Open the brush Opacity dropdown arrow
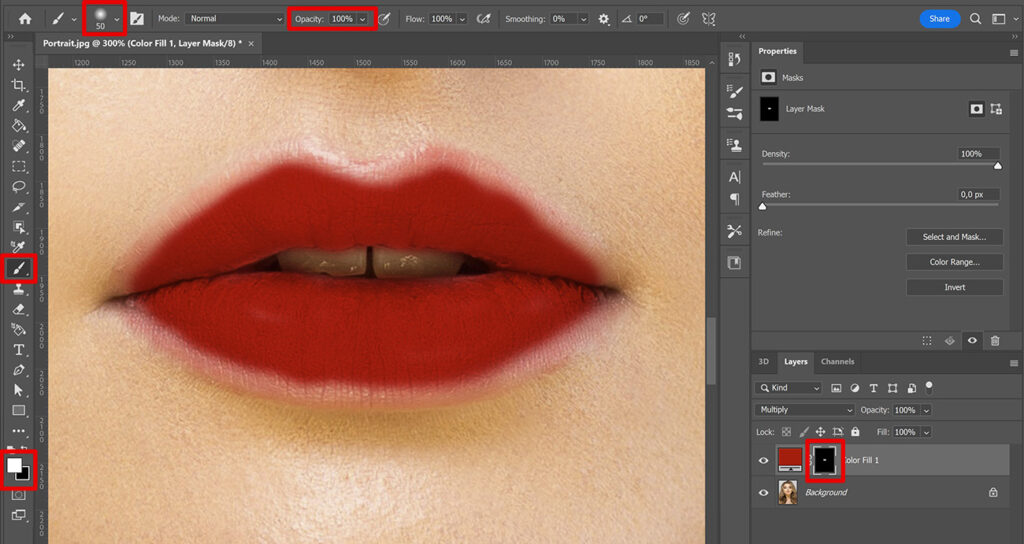 [362, 19]
